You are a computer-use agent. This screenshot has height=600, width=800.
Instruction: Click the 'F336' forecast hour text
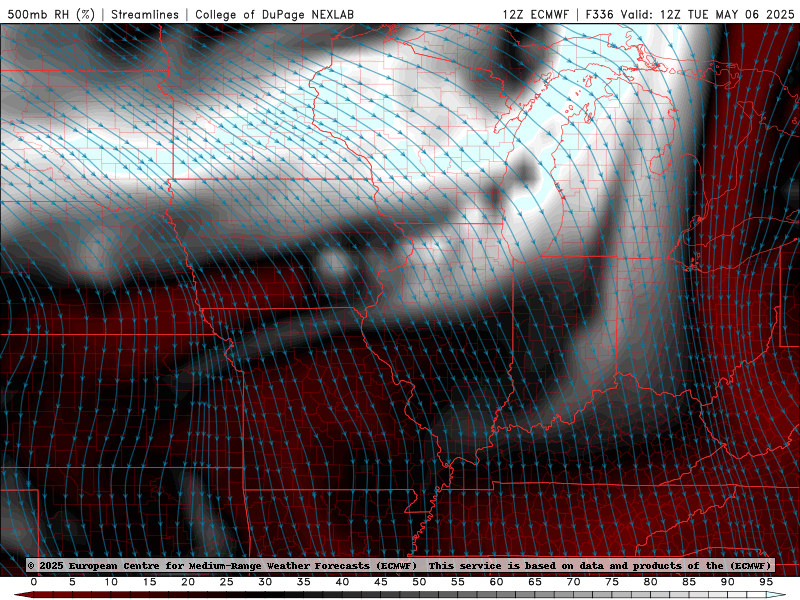(x=599, y=14)
